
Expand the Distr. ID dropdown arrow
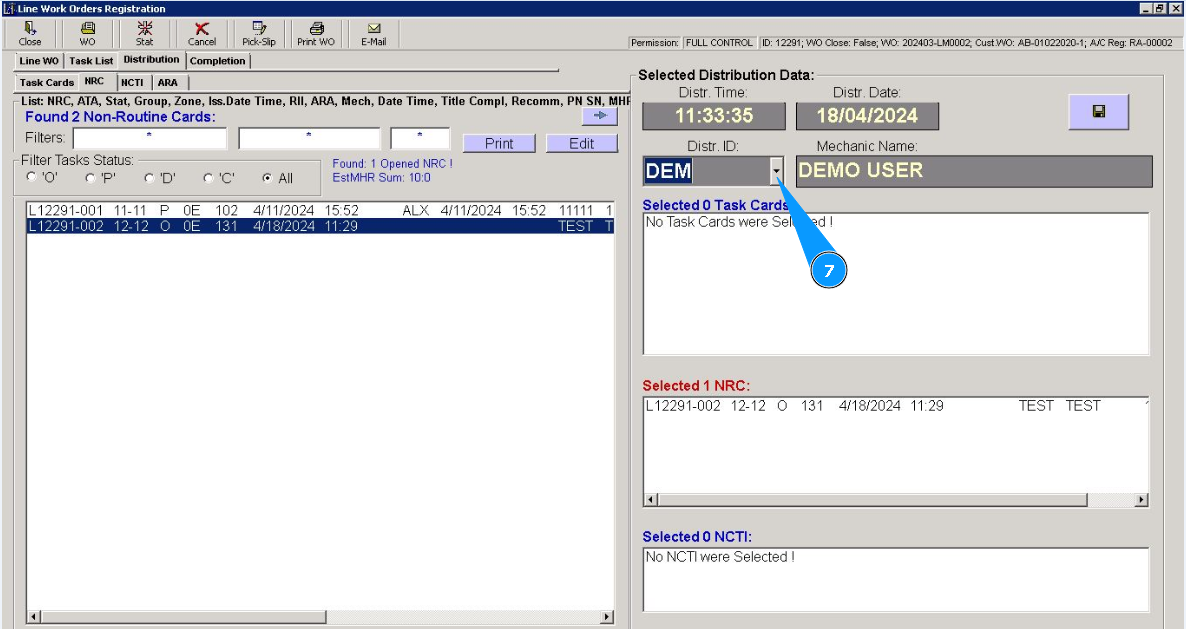(x=776, y=171)
